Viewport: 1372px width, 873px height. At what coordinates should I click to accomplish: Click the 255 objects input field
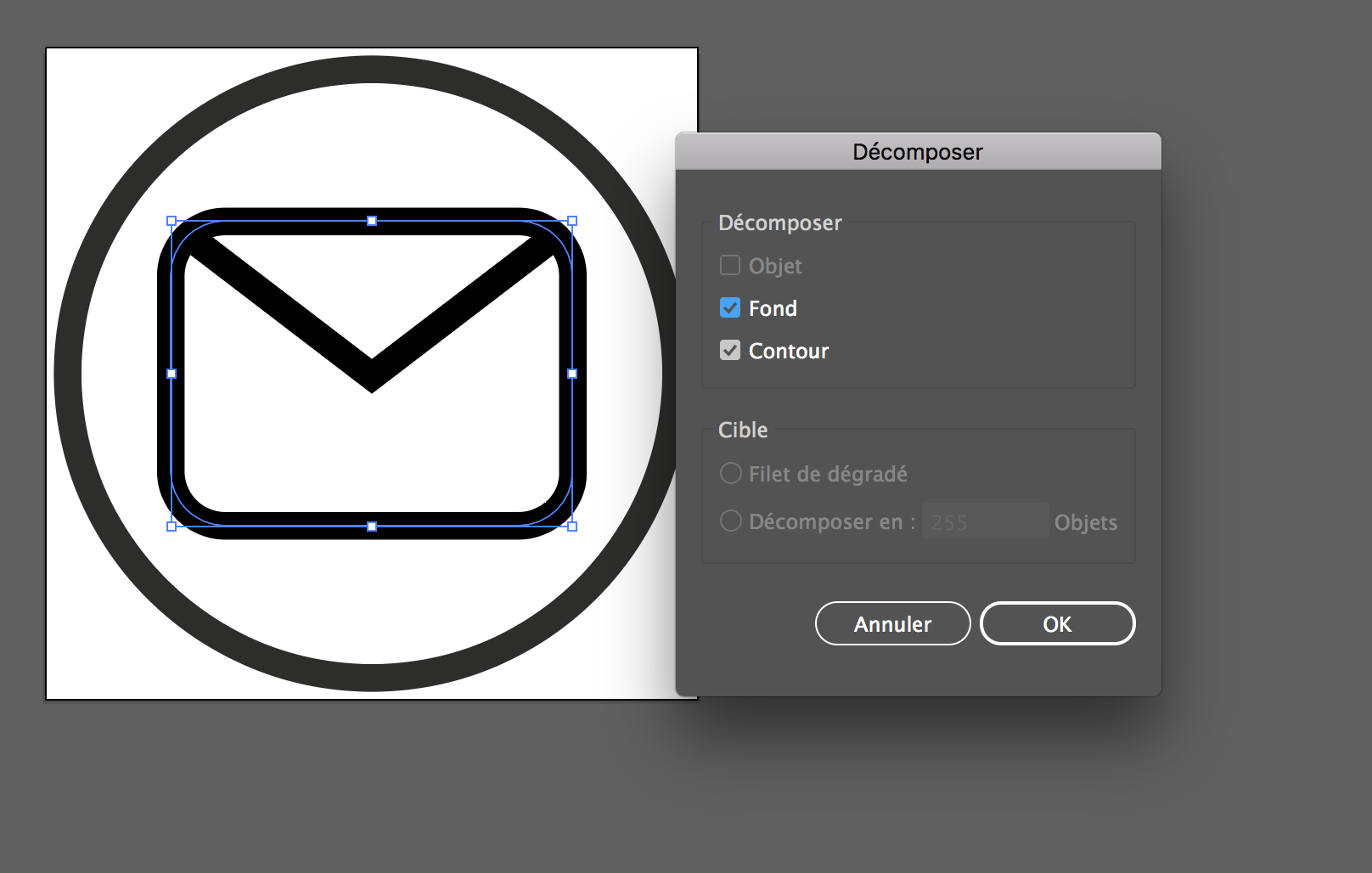(x=985, y=521)
